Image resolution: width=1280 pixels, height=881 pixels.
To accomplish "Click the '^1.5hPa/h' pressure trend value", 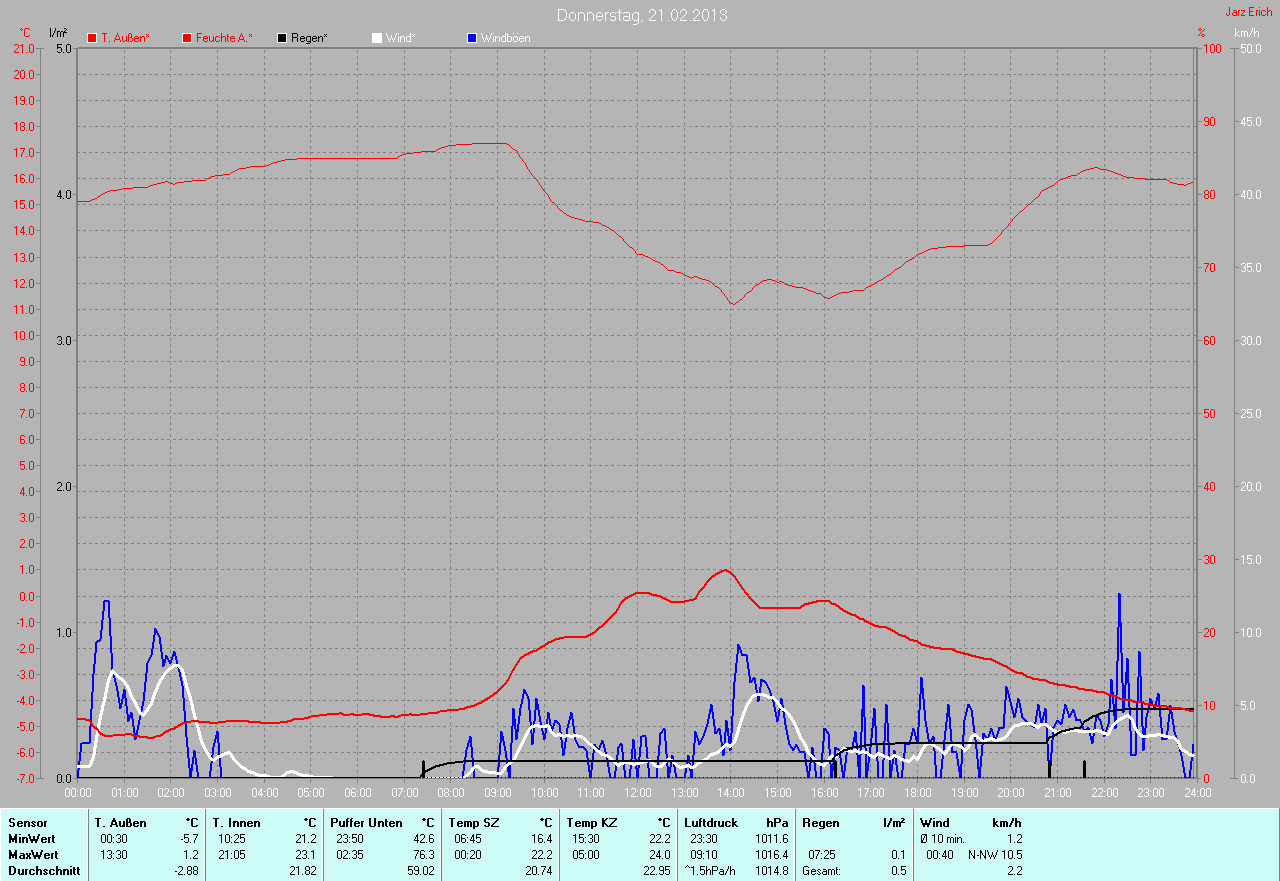I will click(710, 871).
